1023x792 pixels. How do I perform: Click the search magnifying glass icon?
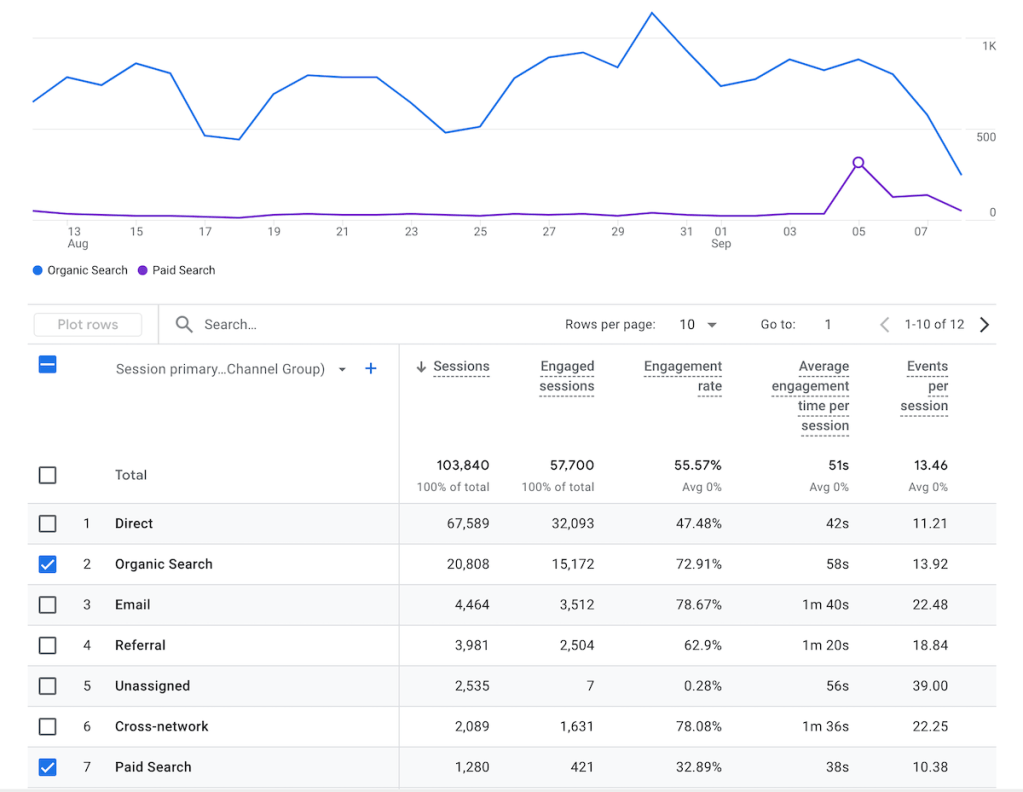coord(184,324)
